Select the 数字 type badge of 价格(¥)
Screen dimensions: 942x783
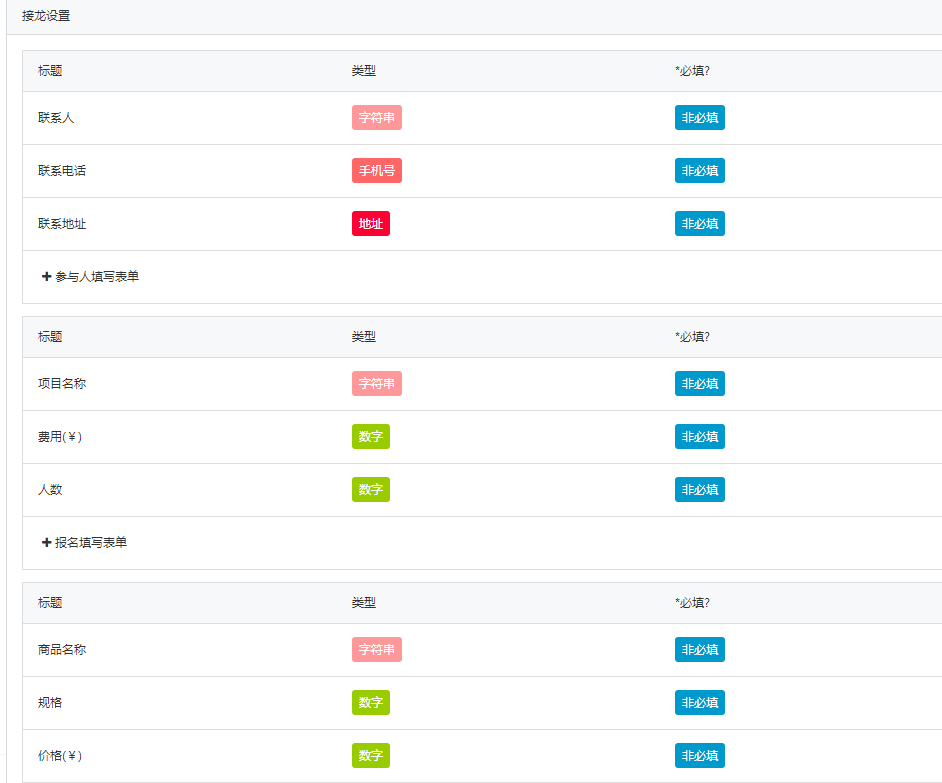(x=370, y=756)
